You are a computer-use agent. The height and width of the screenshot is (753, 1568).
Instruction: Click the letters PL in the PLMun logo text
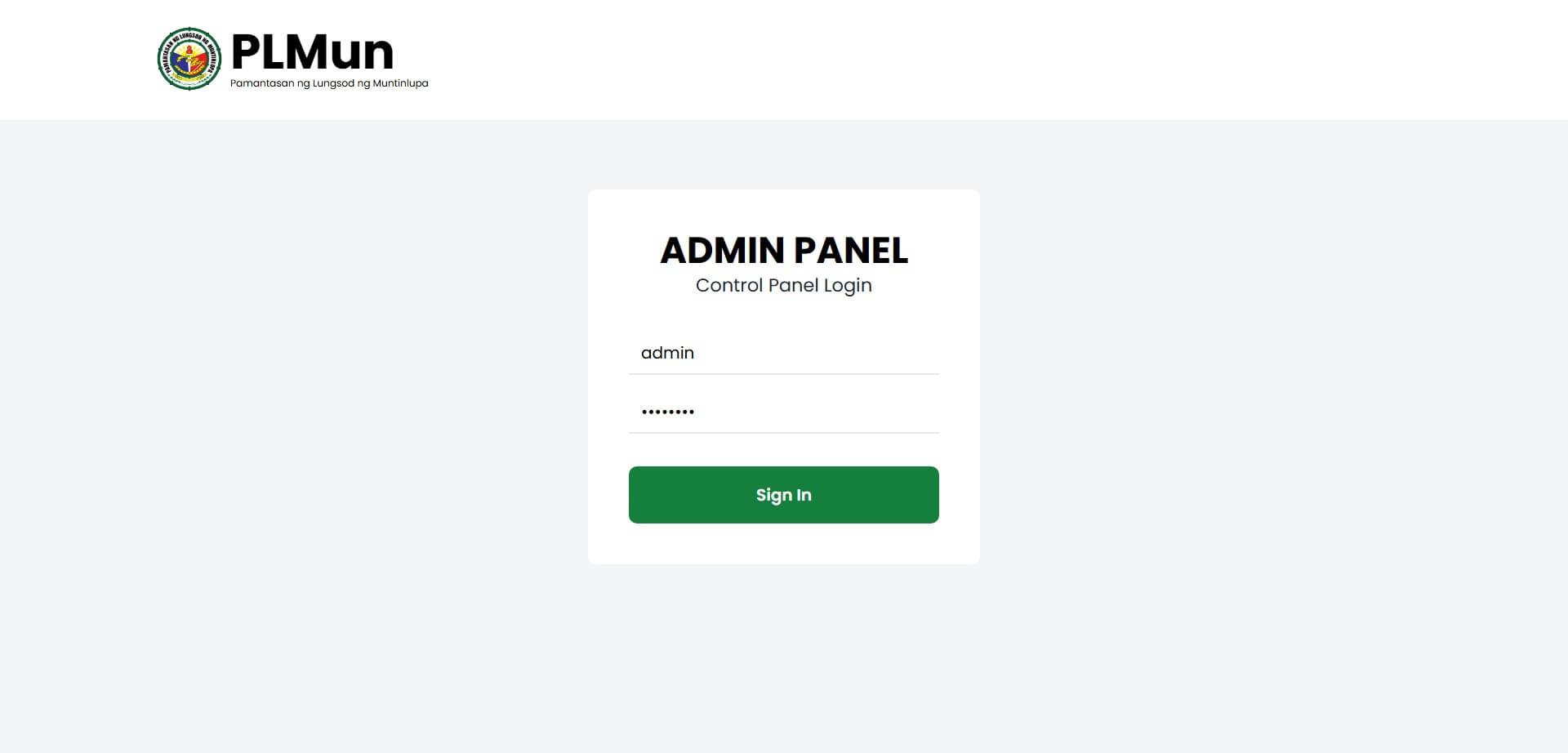[x=258, y=51]
